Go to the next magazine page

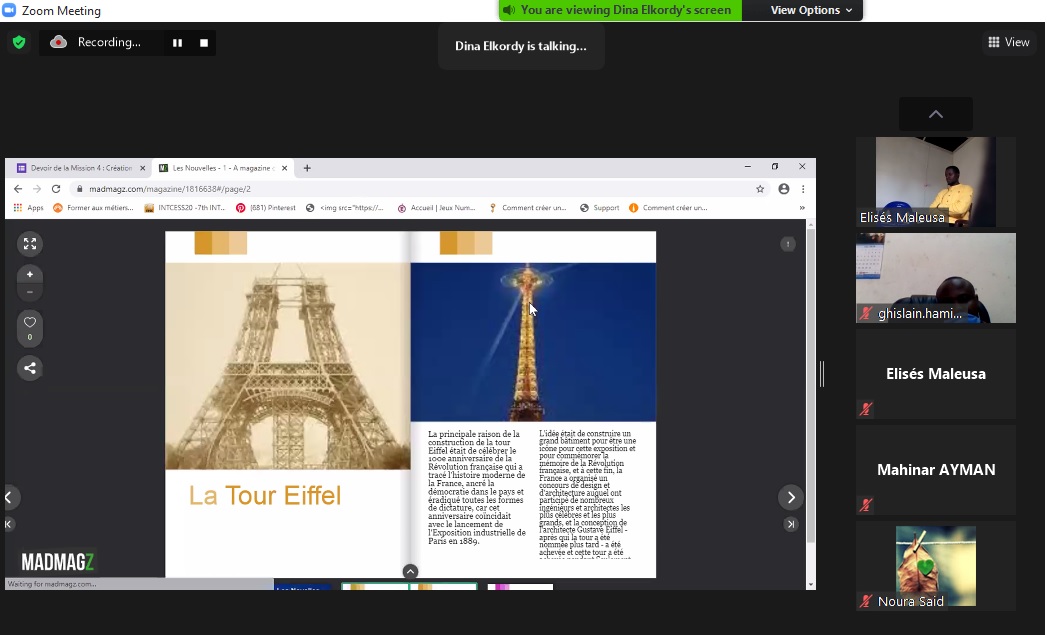[790, 497]
